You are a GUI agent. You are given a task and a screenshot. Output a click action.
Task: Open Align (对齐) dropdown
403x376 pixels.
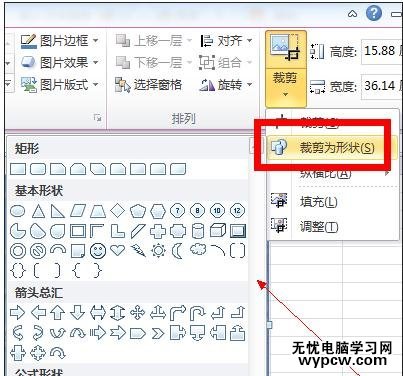tap(226, 41)
